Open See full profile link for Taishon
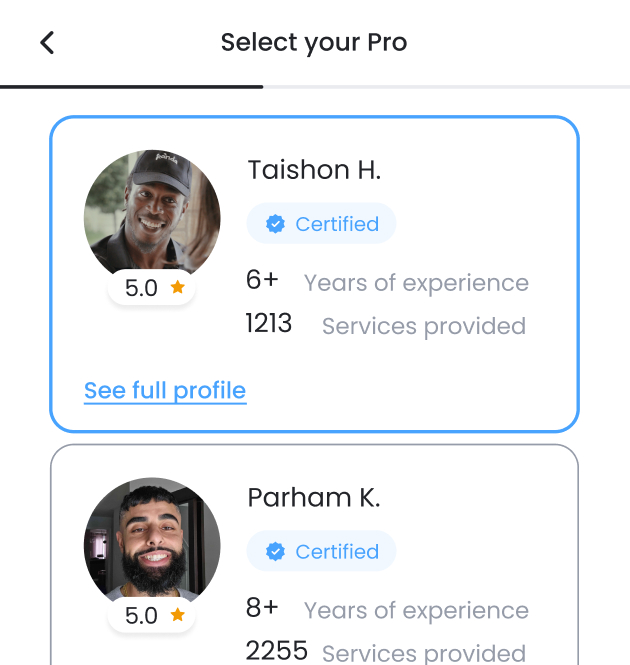This screenshot has width=630, height=665. pos(165,390)
